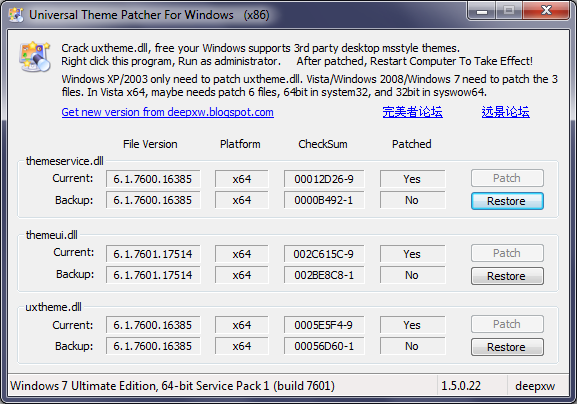Click the title bar application icon

point(16,15)
